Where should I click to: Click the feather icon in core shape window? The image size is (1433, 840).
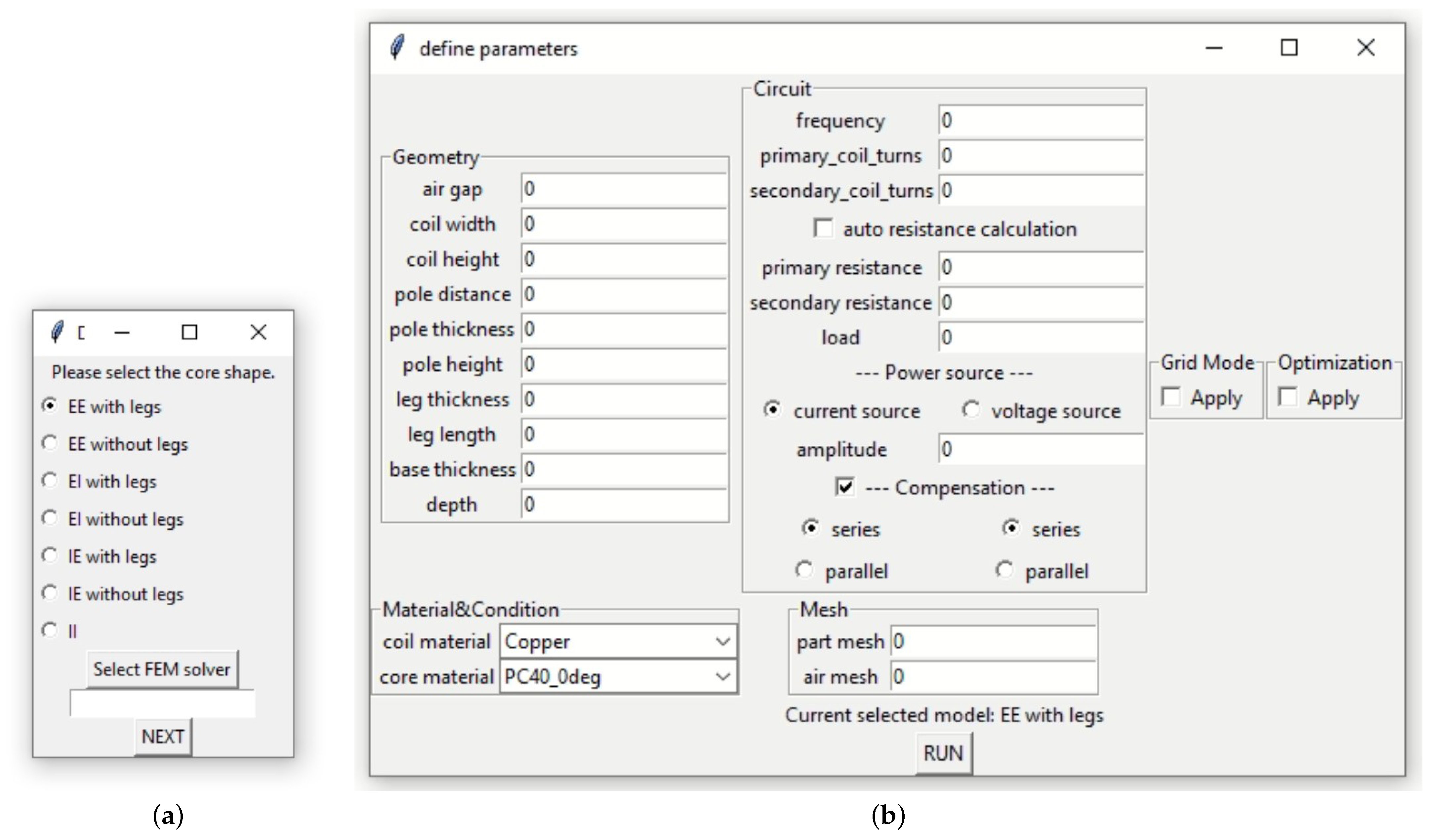tap(57, 332)
